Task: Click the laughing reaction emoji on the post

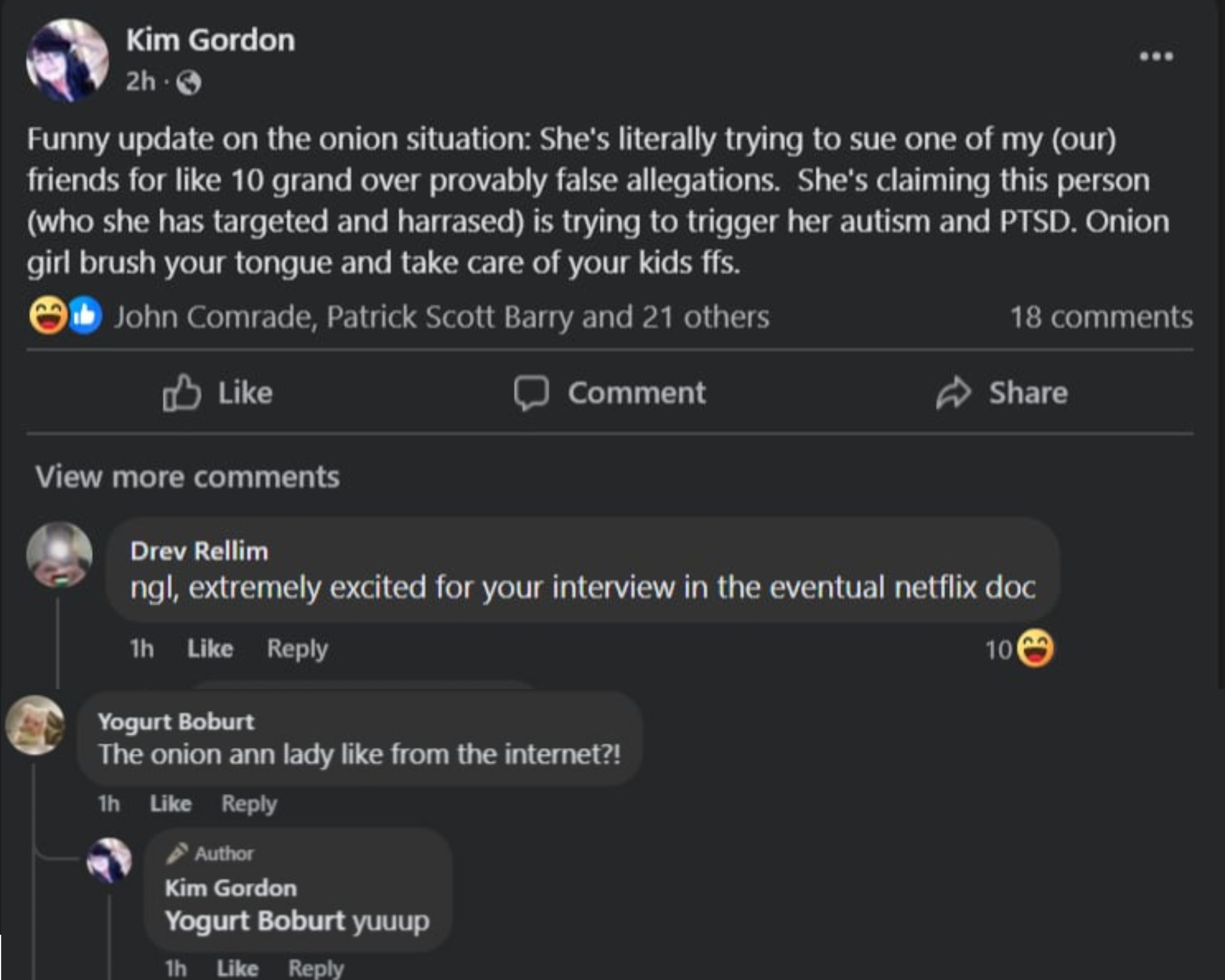Action: 47,316
